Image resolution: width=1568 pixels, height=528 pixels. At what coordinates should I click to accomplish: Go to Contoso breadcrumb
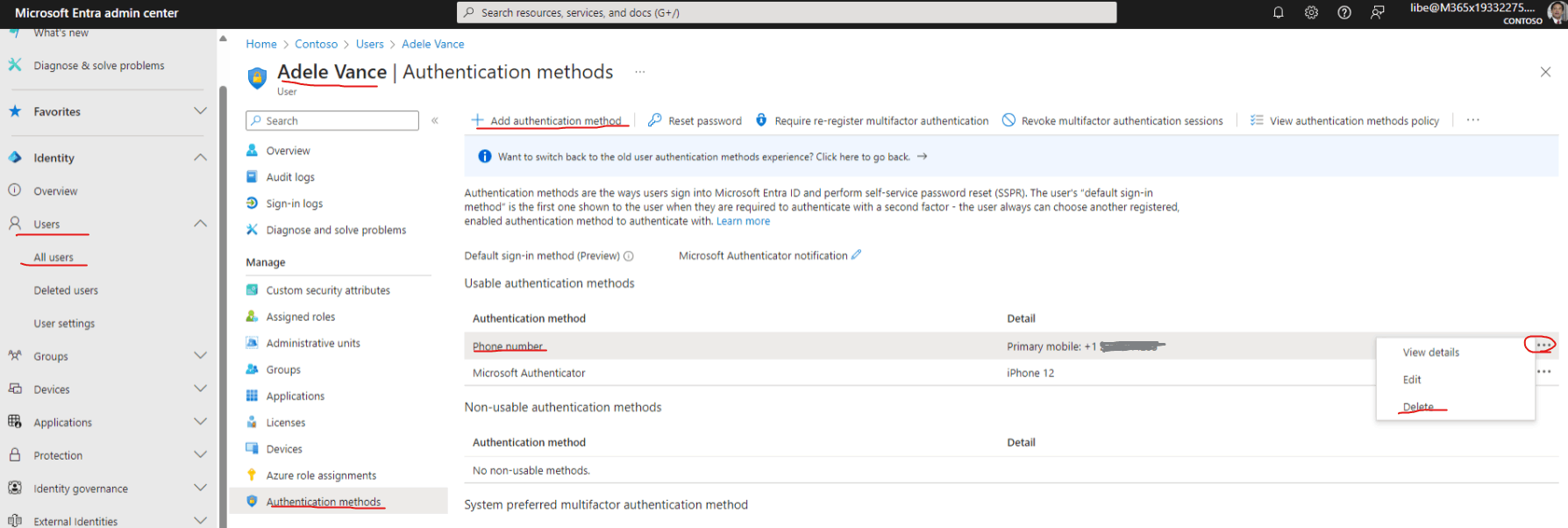point(316,44)
